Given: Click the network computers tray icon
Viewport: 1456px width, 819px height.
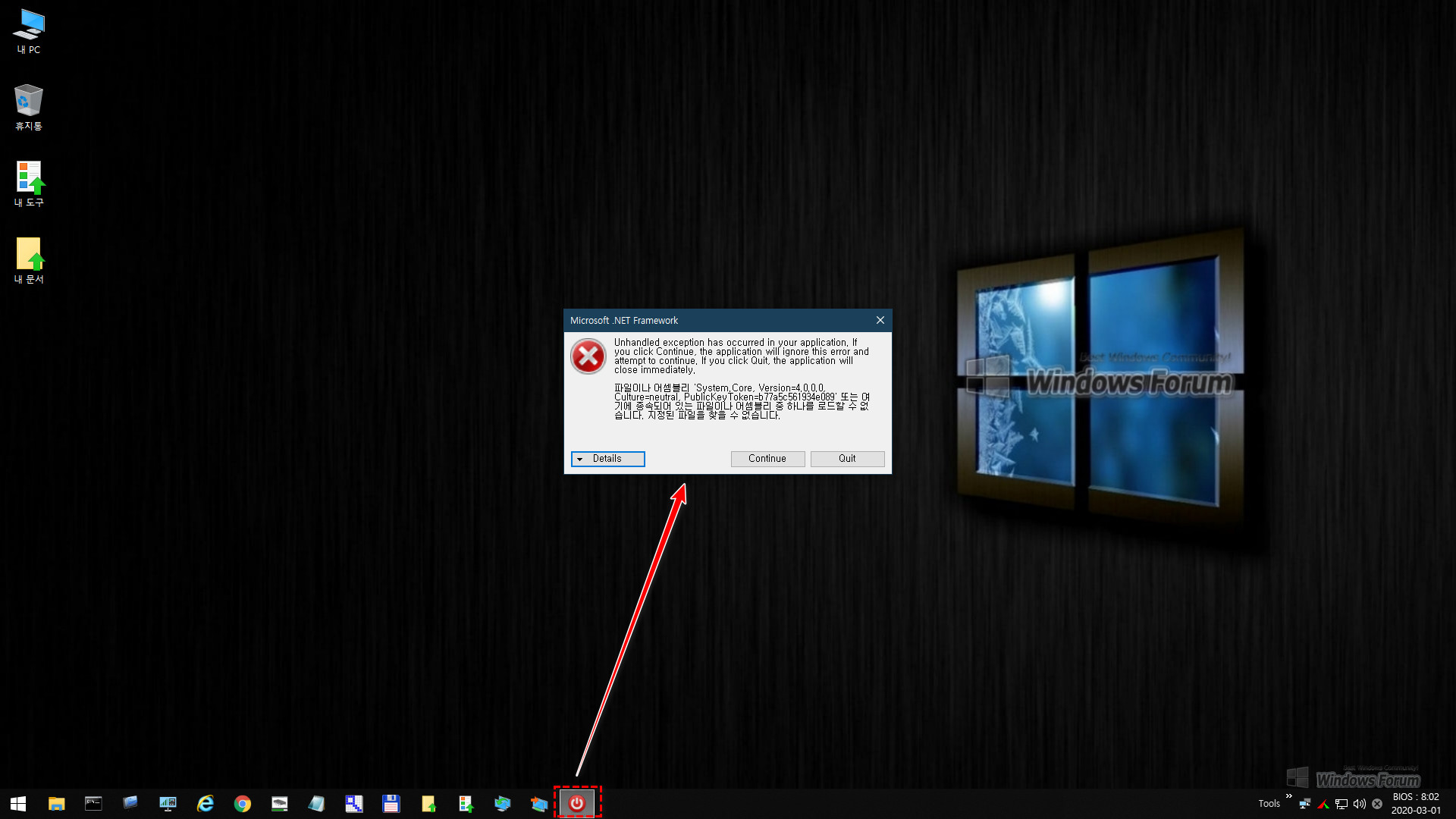Looking at the screenshot, I should [x=1305, y=804].
